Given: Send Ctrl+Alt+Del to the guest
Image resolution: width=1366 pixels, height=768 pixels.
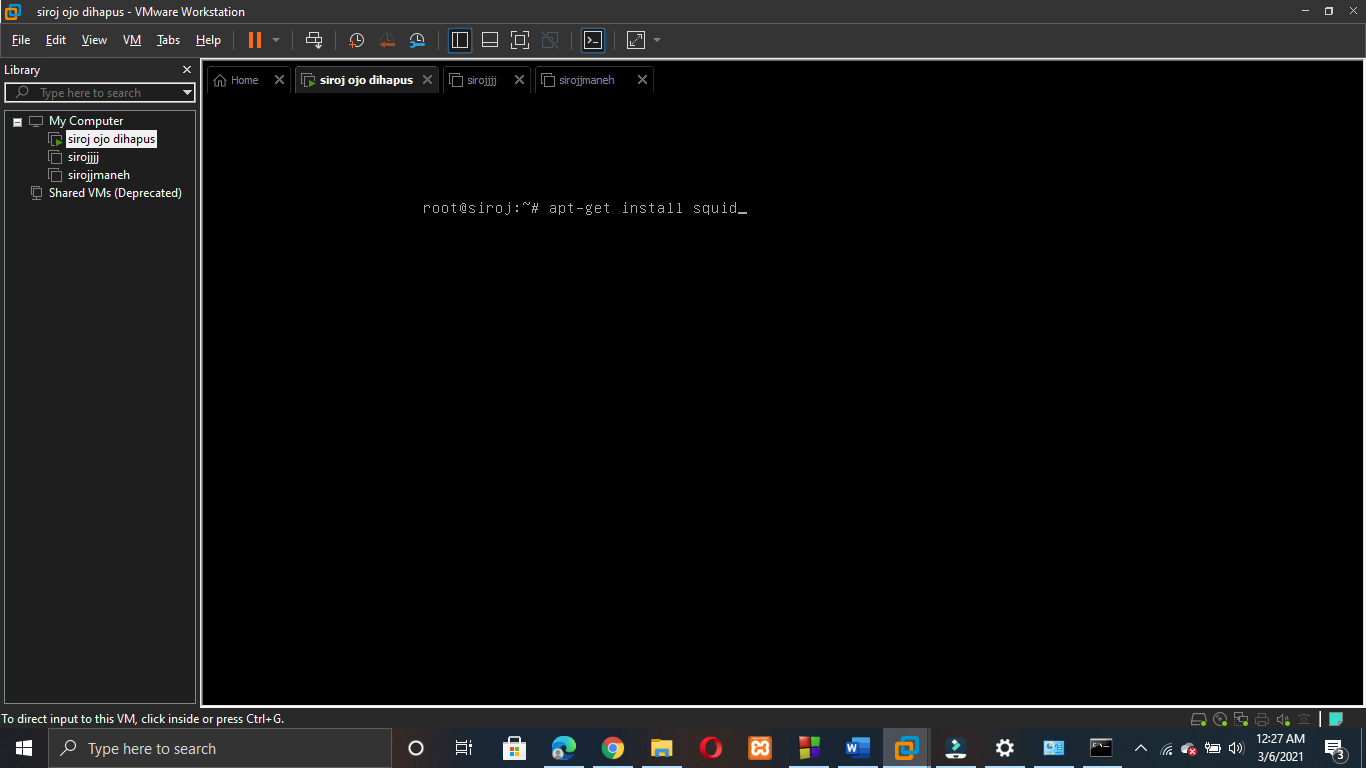Looking at the screenshot, I should click(x=314, y=40).
